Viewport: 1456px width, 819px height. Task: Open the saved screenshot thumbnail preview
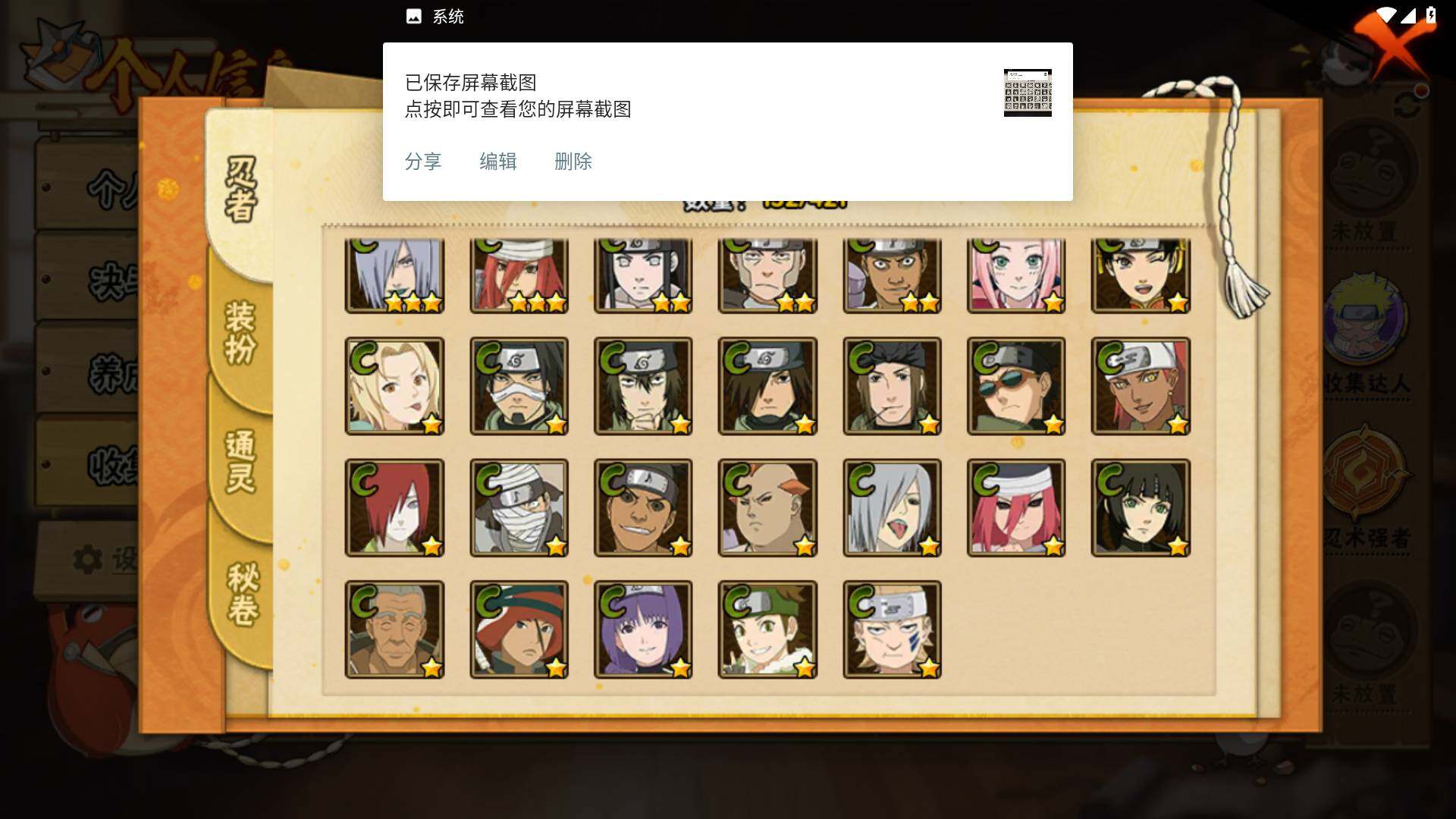pyautogui.click(x=1028, y=93)
